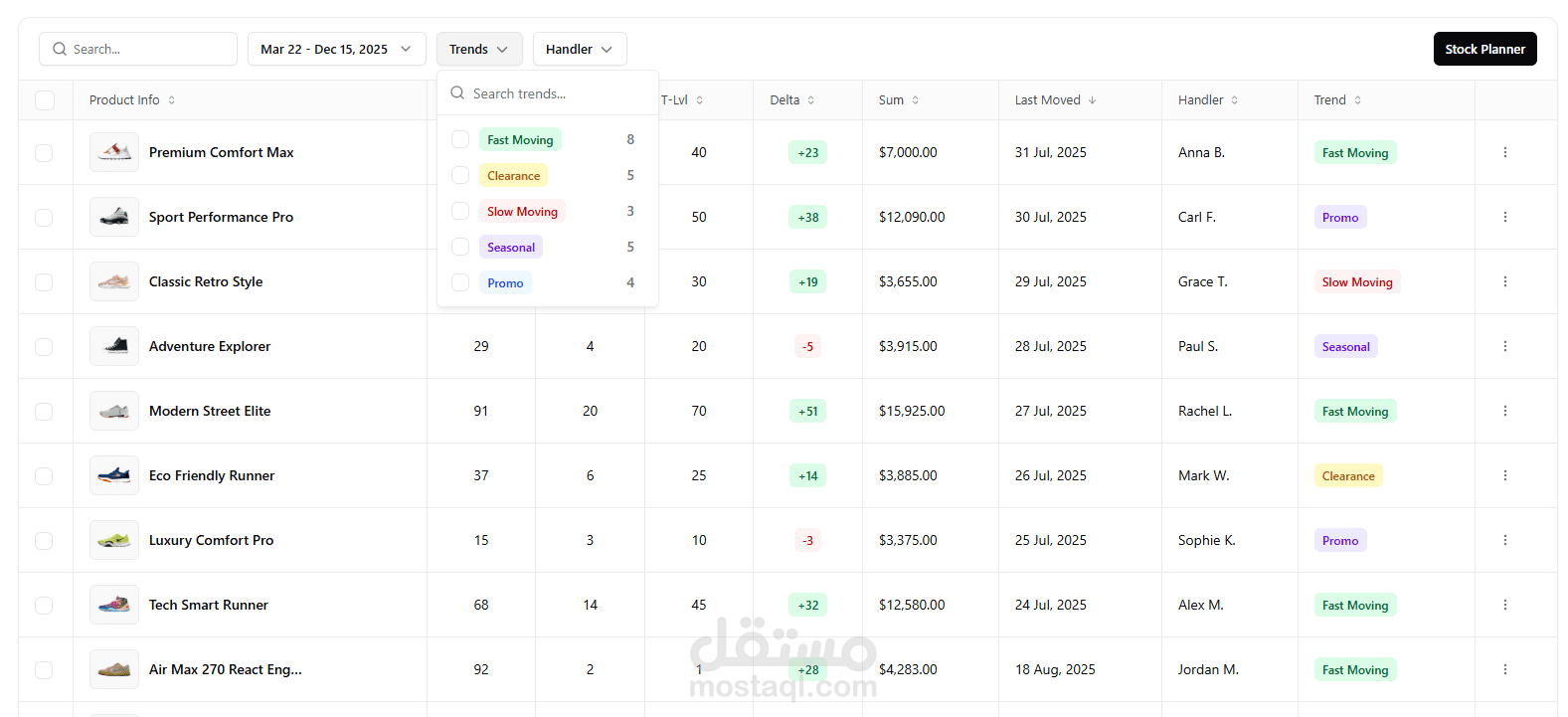This screenshot has width=1568, height=717.
Task: Click the -5 delta badge
Action: pyautogui.click(x=808, y=347)
